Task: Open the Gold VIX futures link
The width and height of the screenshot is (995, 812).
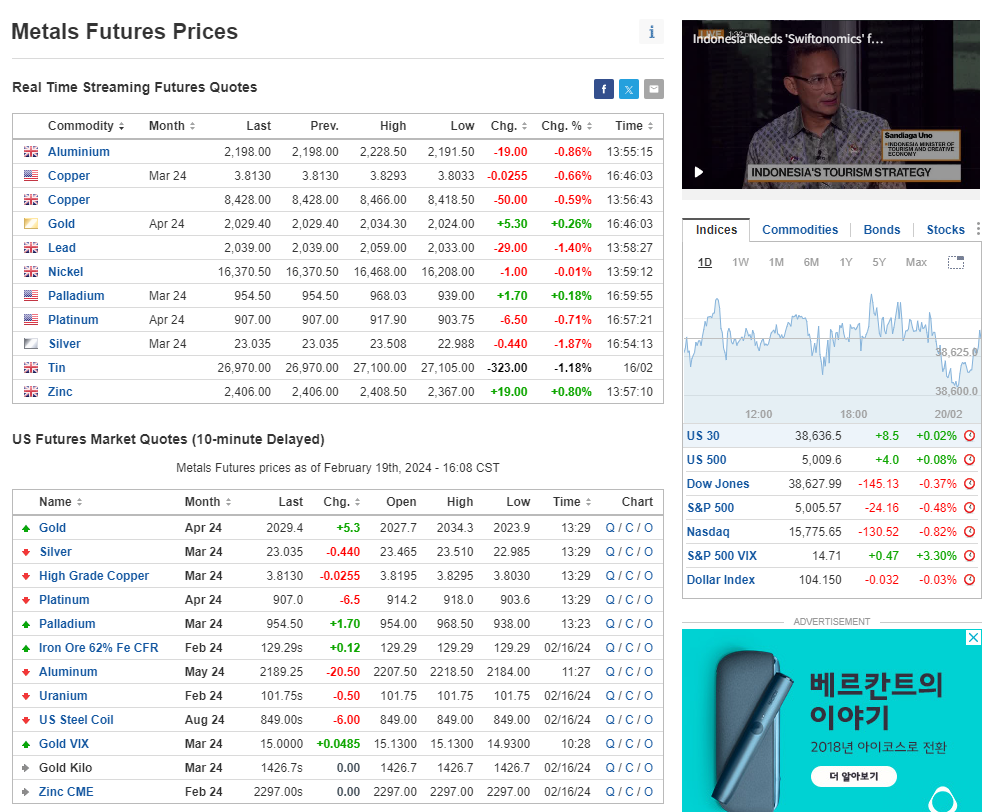Action: click(x=63, y=744)
